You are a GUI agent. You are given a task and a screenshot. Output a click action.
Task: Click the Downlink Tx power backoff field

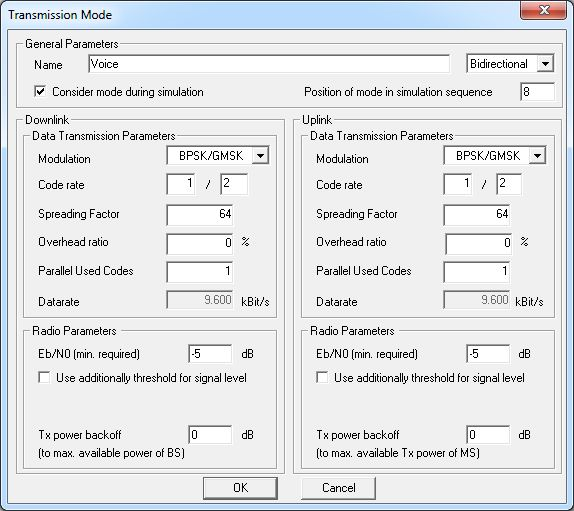pyautogui.click(x=210, y=434)
